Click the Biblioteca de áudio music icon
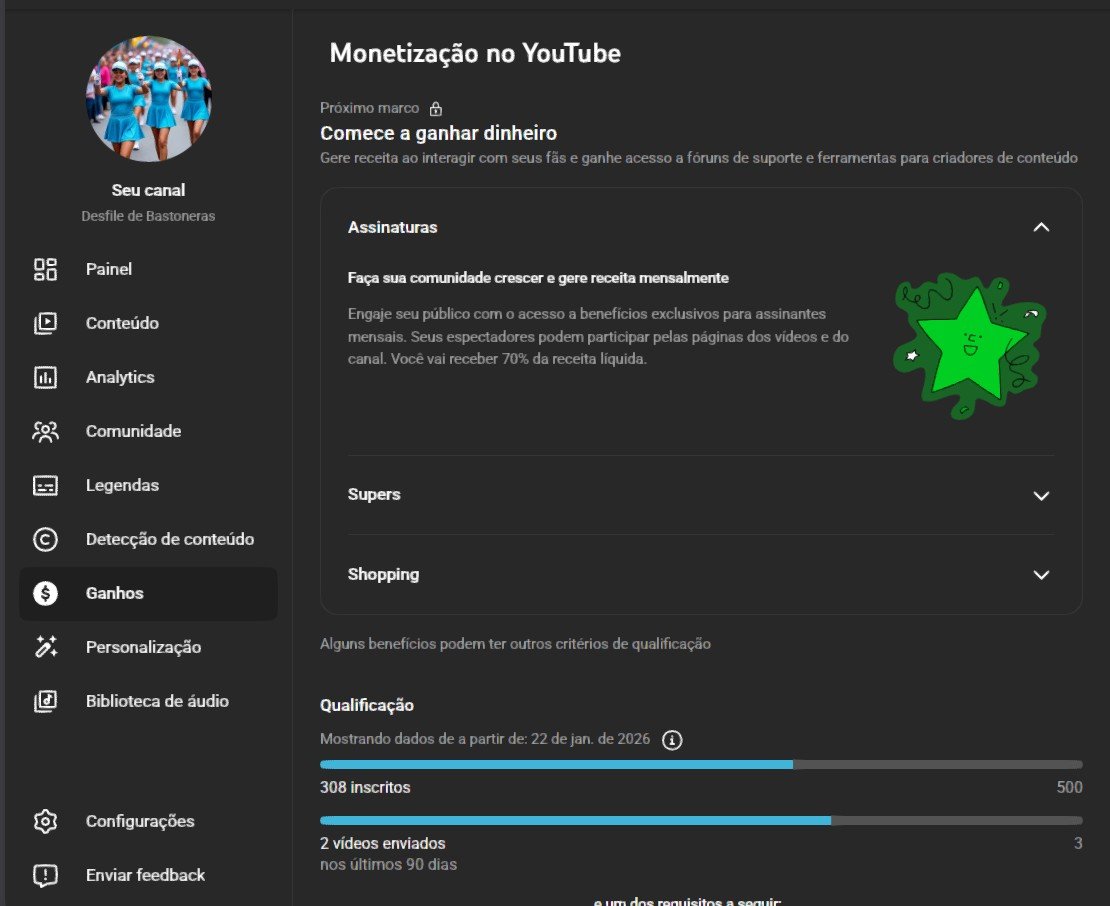1110x906 pixels. click(x=45, y=701)
